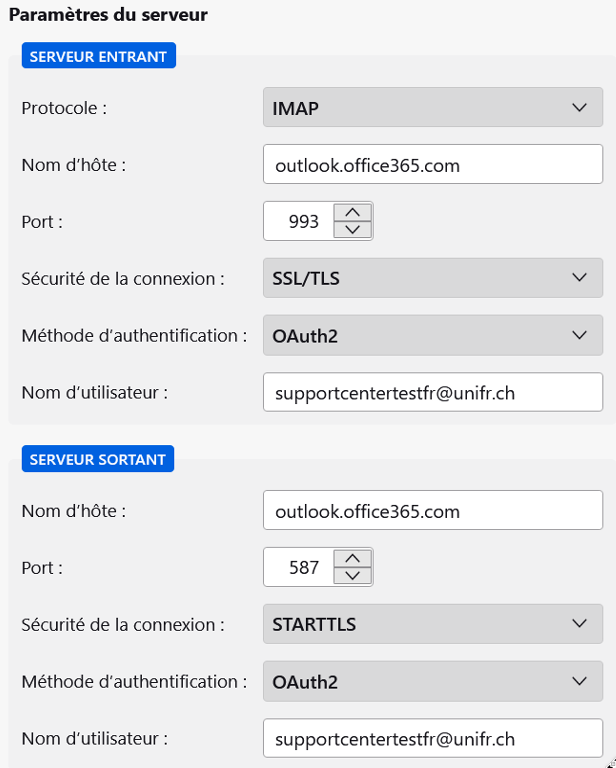This screenshot has width=616, height=768.
Task: Click the outgoing server Nom d'hôte field
Action: click(x=432, y=511)
